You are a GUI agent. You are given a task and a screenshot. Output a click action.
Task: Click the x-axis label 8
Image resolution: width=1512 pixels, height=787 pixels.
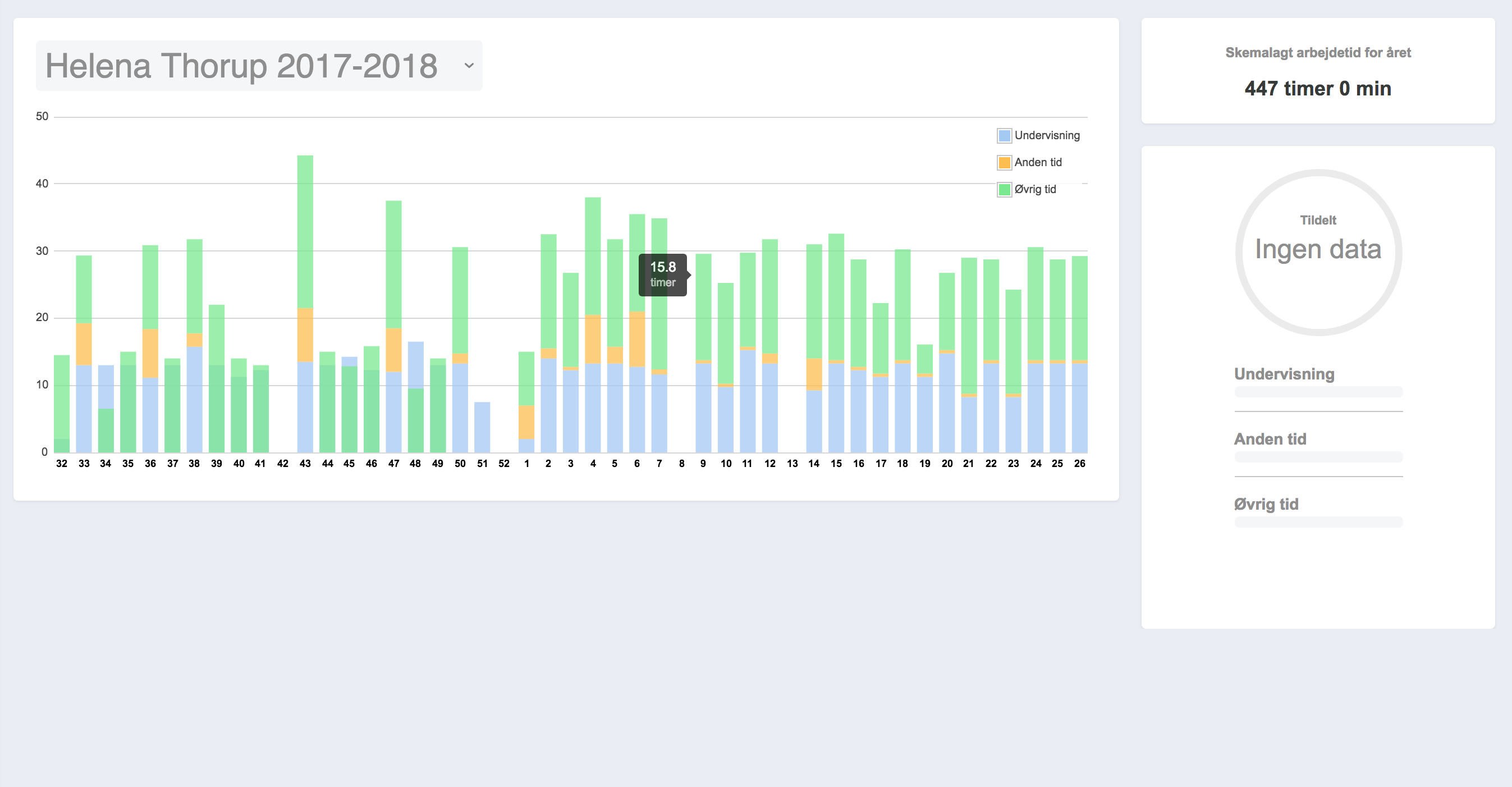[681, 464]
